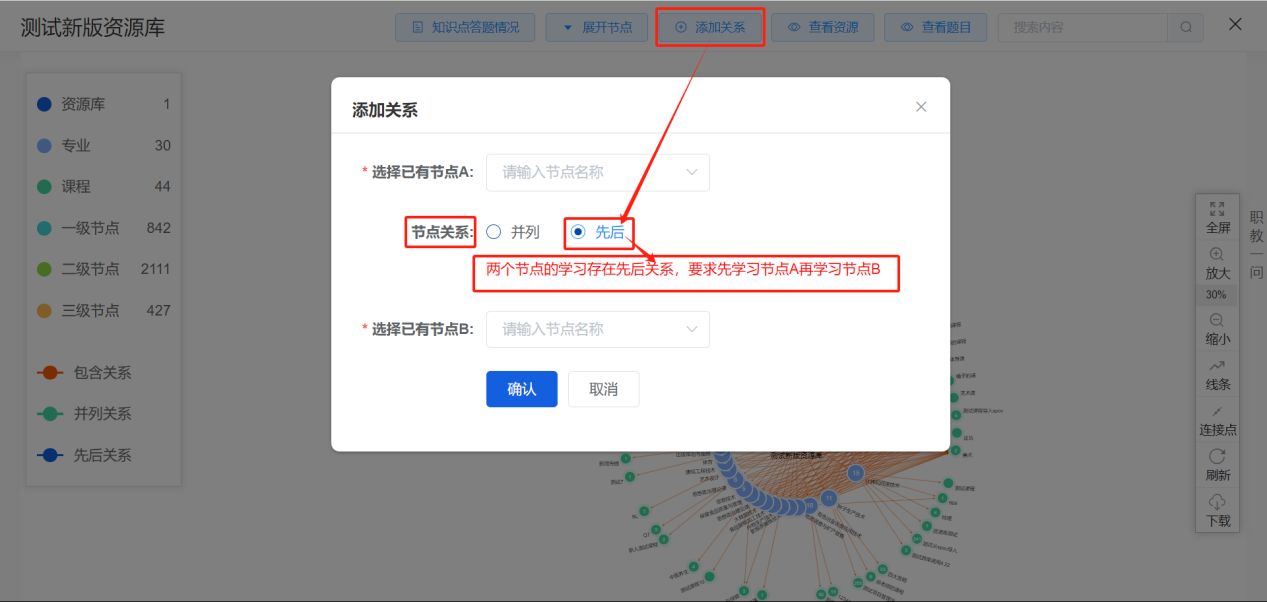Expand the 展开节点 dropdown
This screenshot has width=1267, height=602.
coord(597,27)
